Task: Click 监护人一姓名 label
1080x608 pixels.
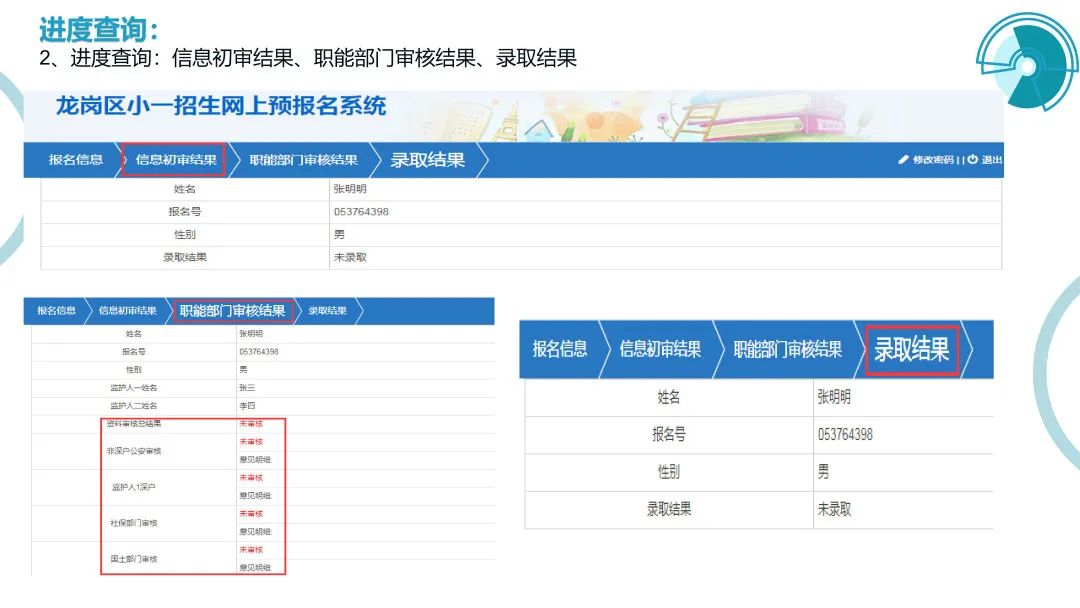Action: coord(134,388)
